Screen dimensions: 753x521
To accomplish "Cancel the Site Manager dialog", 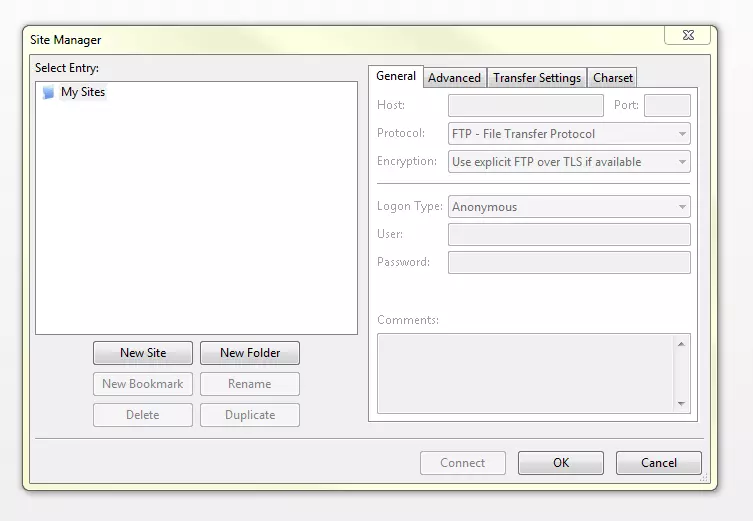I will click(659, 463).
